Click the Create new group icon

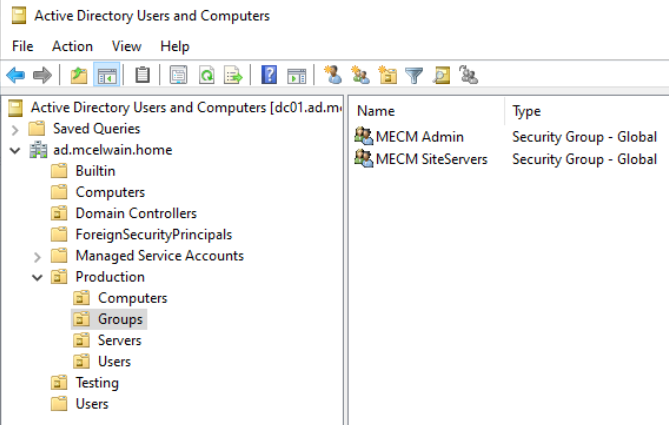pos(361,75)
